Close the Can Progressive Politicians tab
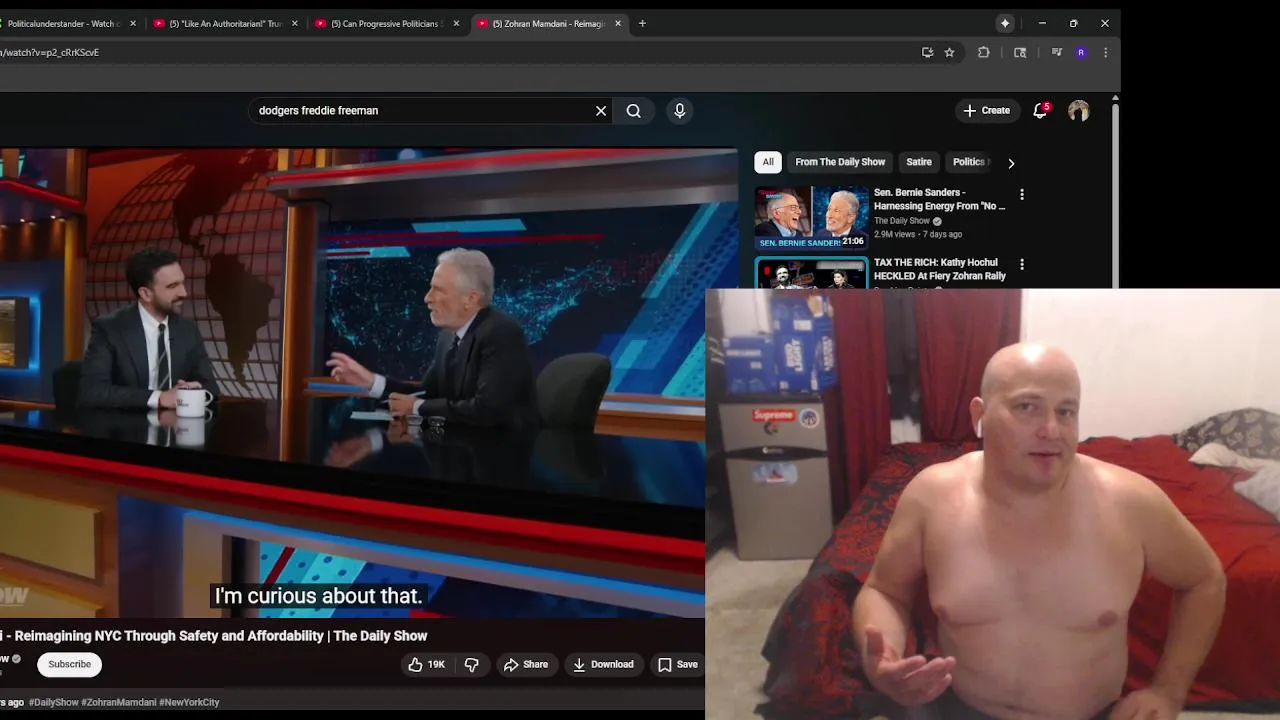 (457, 23)
